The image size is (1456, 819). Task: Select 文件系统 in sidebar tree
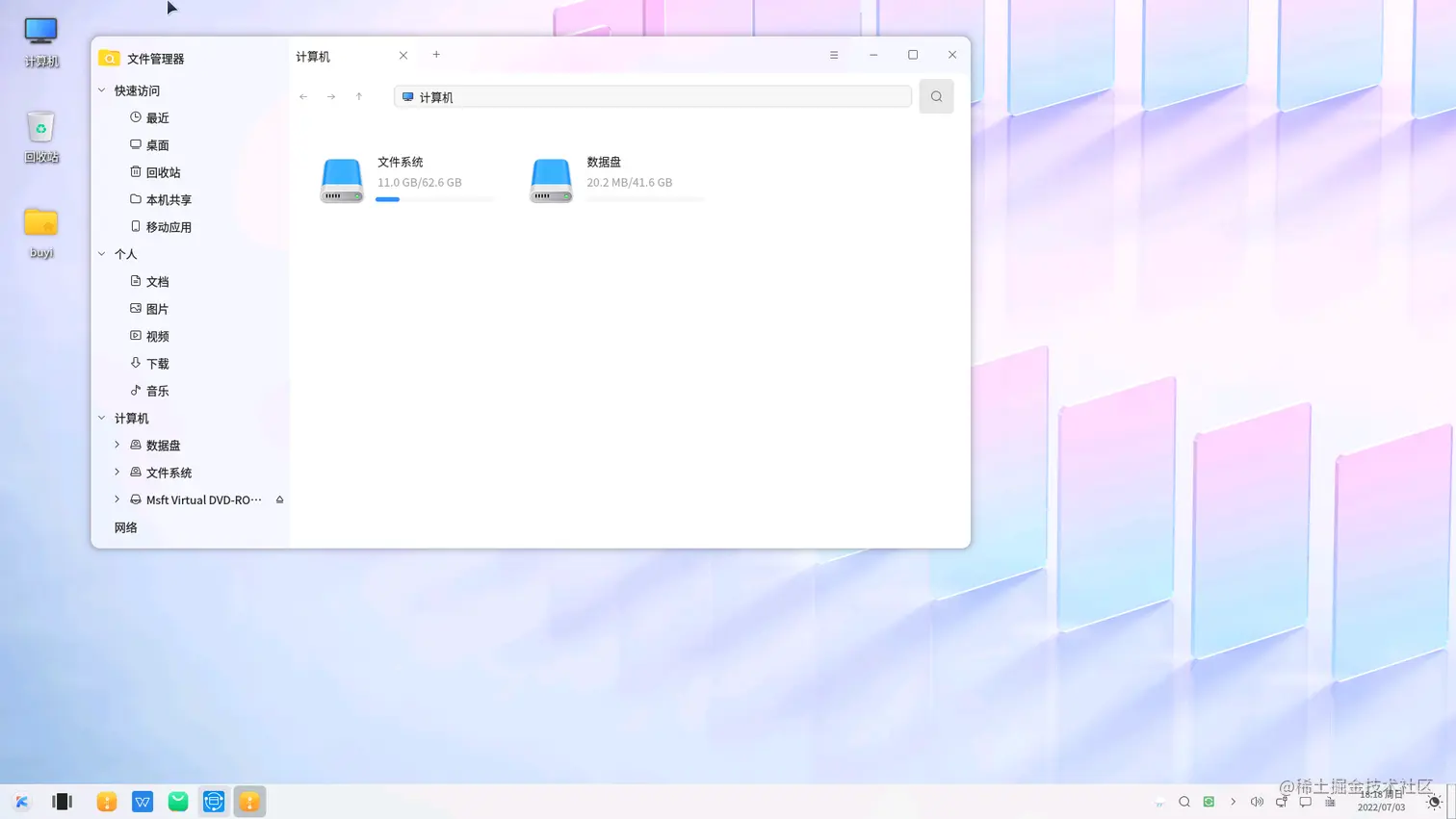click(x=169, y=473)
